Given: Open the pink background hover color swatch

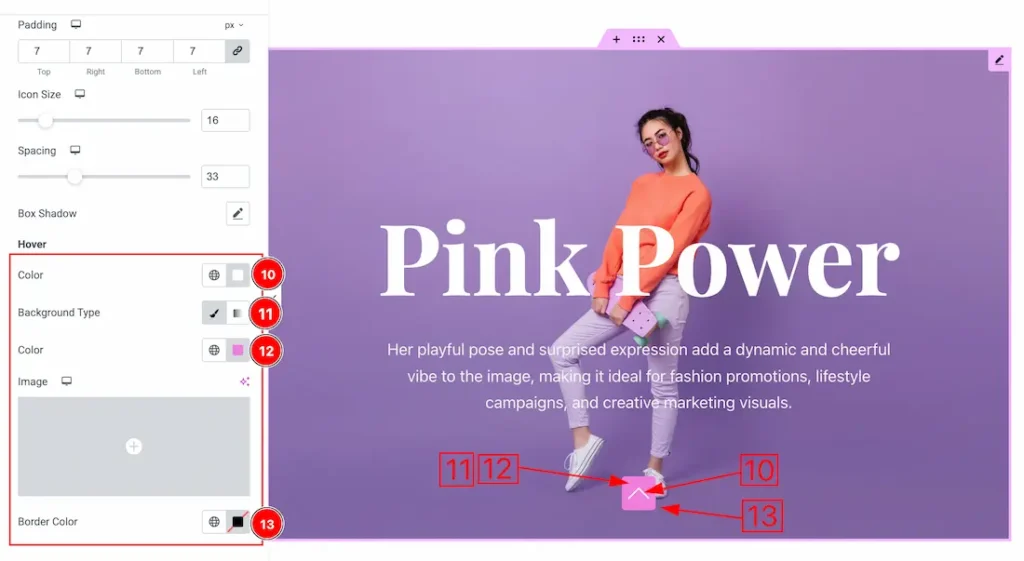Looking at the screenshot, I should (x=238, y=350).
